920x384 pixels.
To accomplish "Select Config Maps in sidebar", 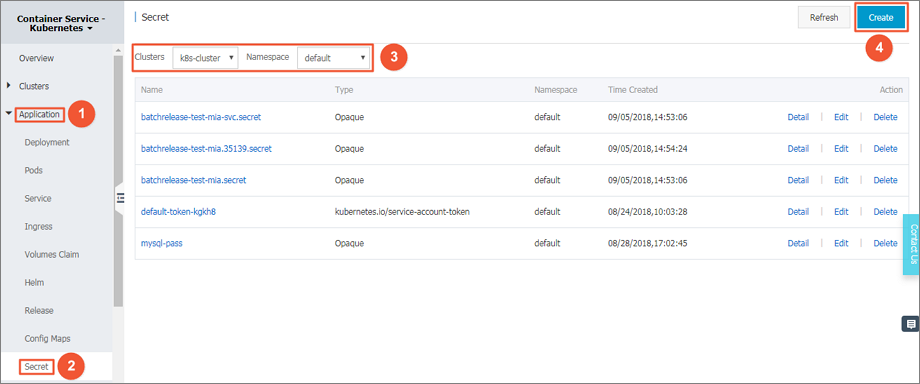I will point(48,339).
